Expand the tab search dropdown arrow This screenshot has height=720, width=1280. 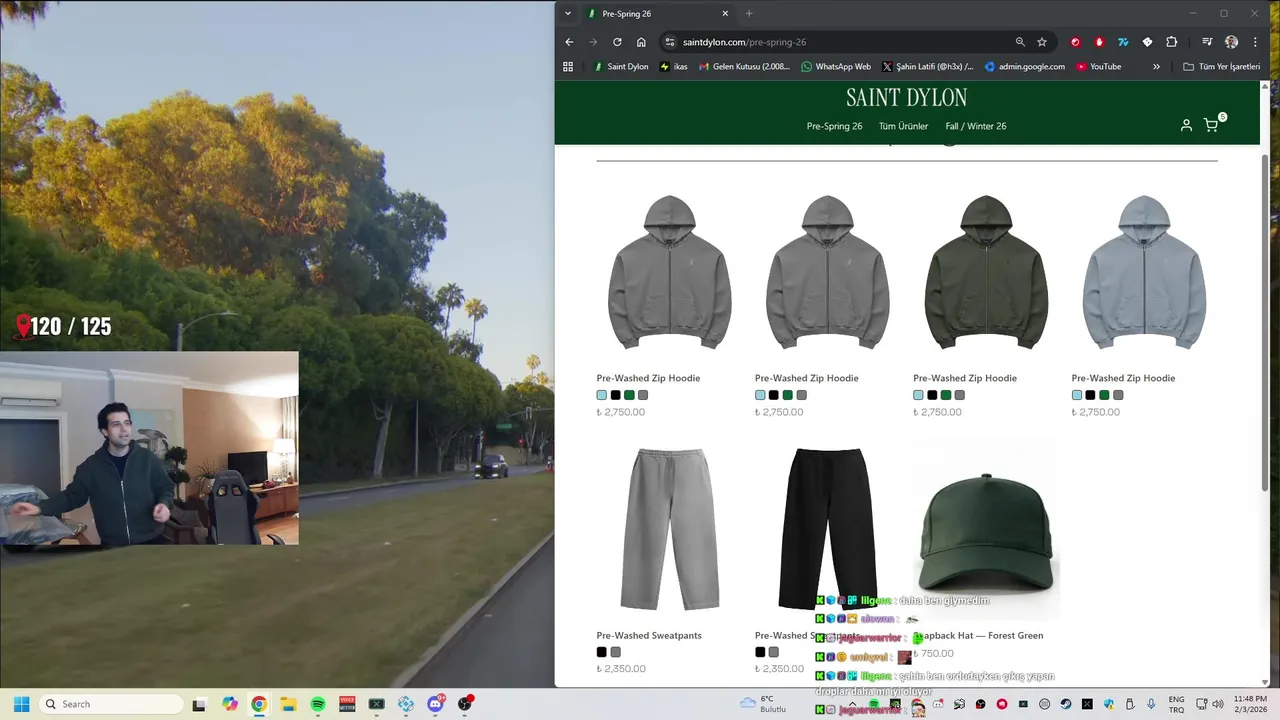pos(568,14)
